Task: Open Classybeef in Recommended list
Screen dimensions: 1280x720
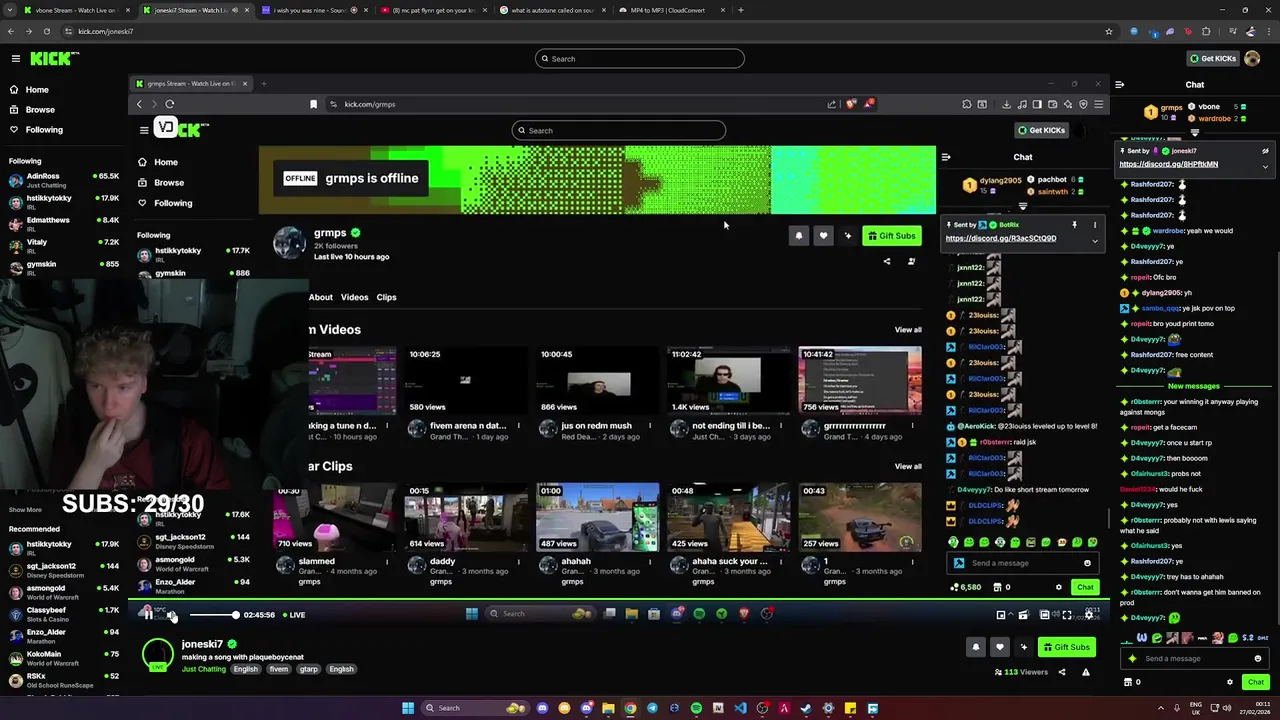Action: (62, 614)
